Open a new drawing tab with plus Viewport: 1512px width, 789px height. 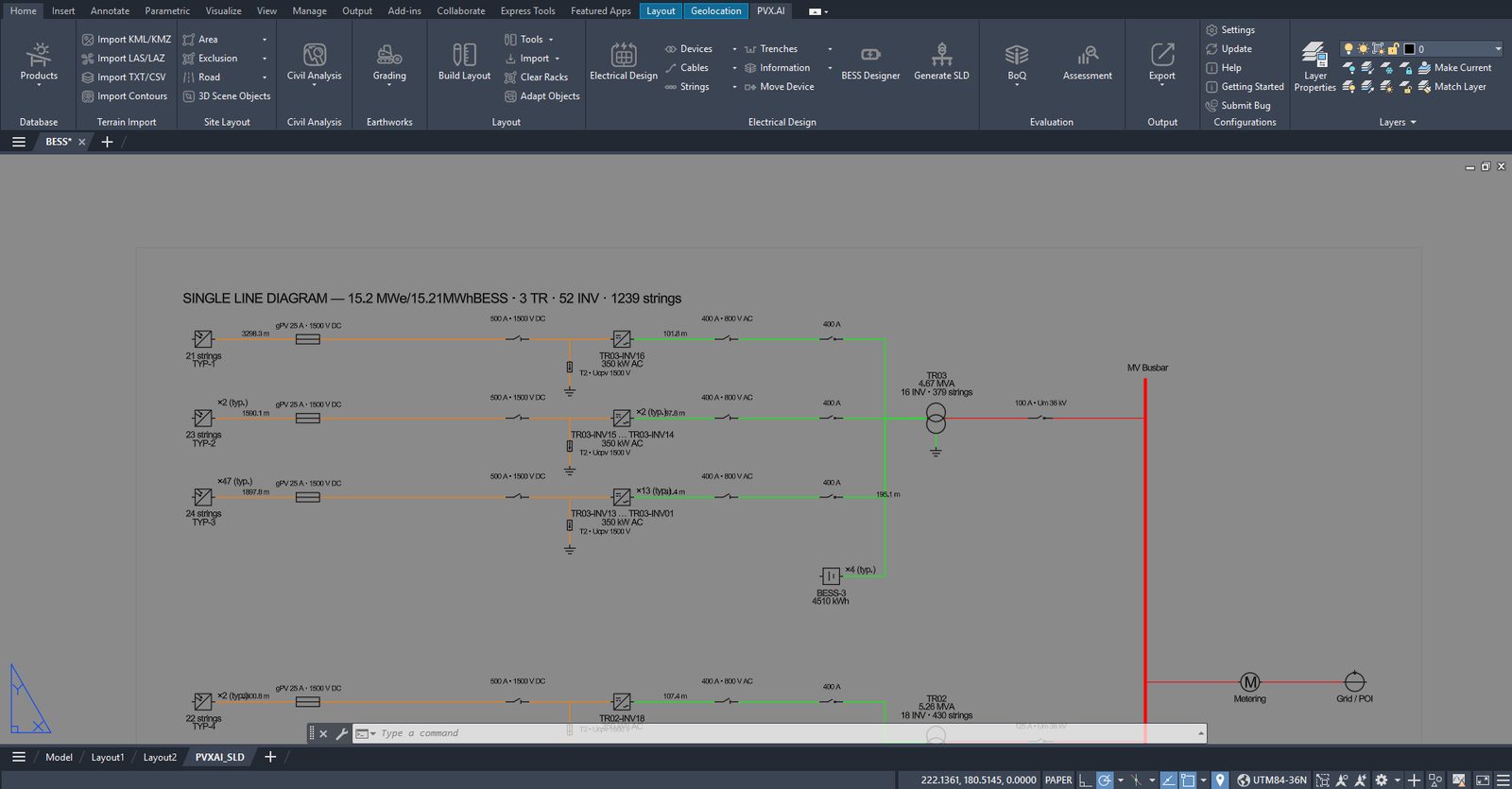click(x=107, y=142)
